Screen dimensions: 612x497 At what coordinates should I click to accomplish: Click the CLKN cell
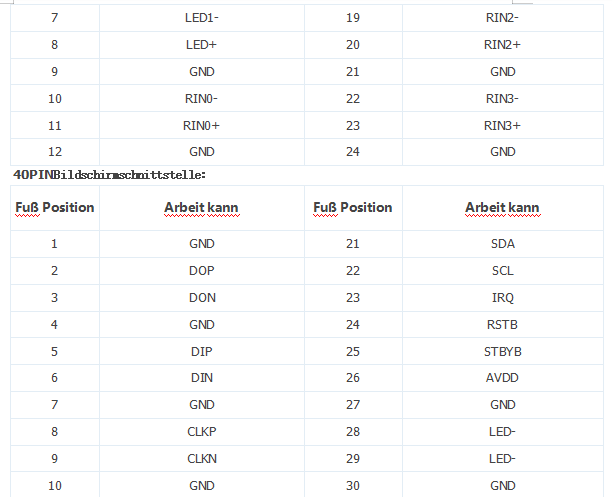pos(201,459)
